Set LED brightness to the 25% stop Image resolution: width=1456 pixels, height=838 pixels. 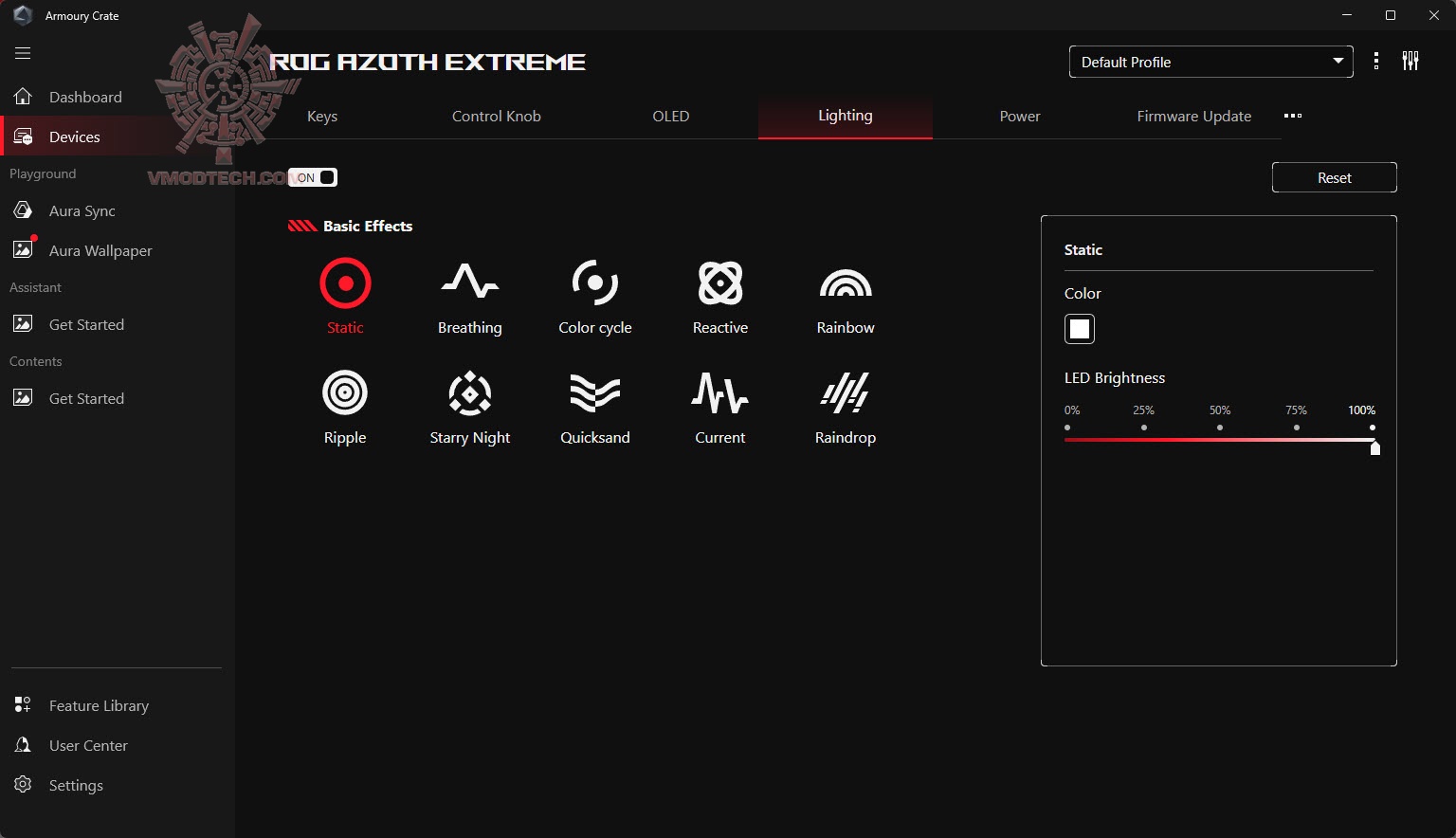point(1144,428)
